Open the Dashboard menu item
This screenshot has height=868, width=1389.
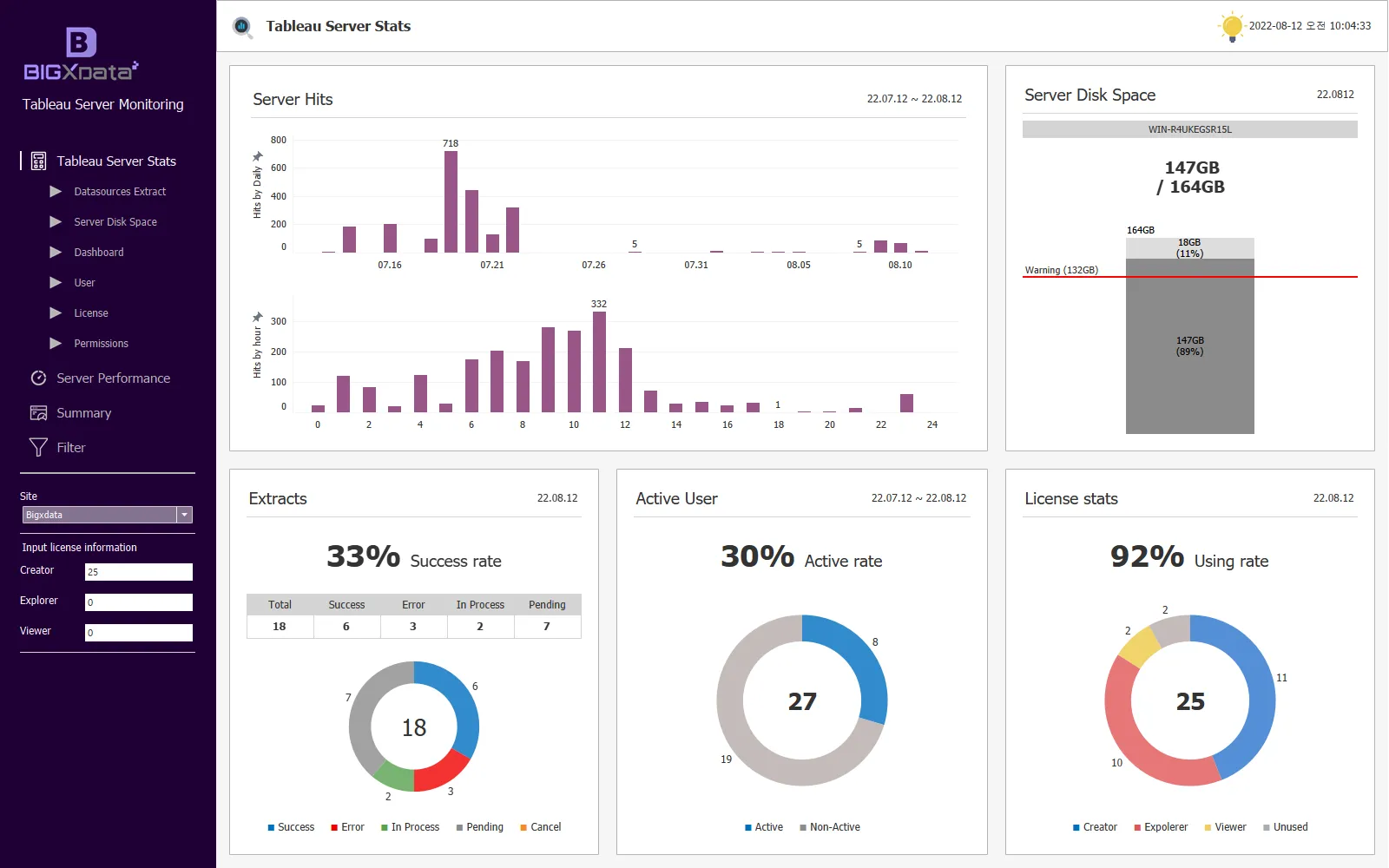tap(99, 252)
